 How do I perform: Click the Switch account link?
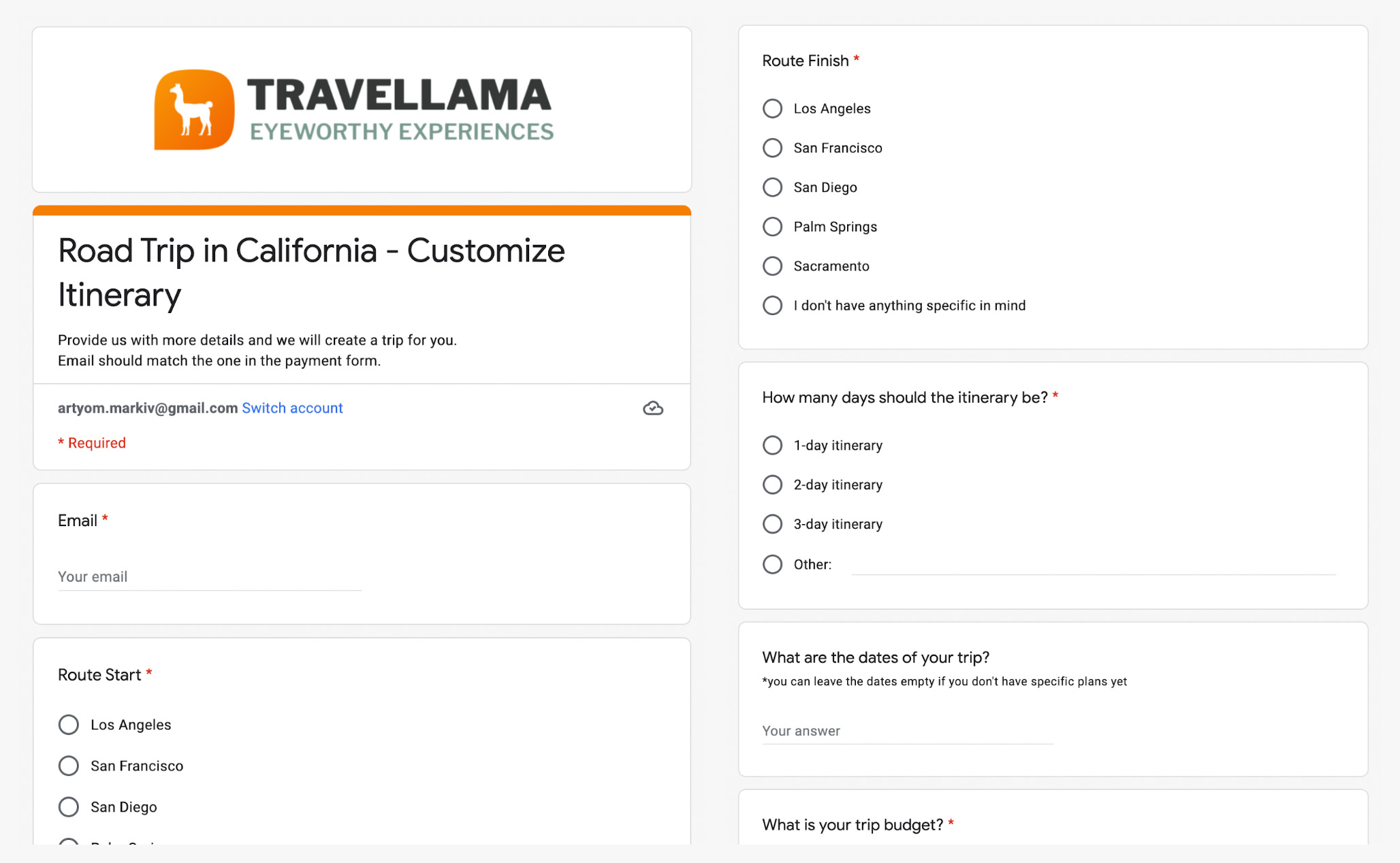(x=292, y=408)
